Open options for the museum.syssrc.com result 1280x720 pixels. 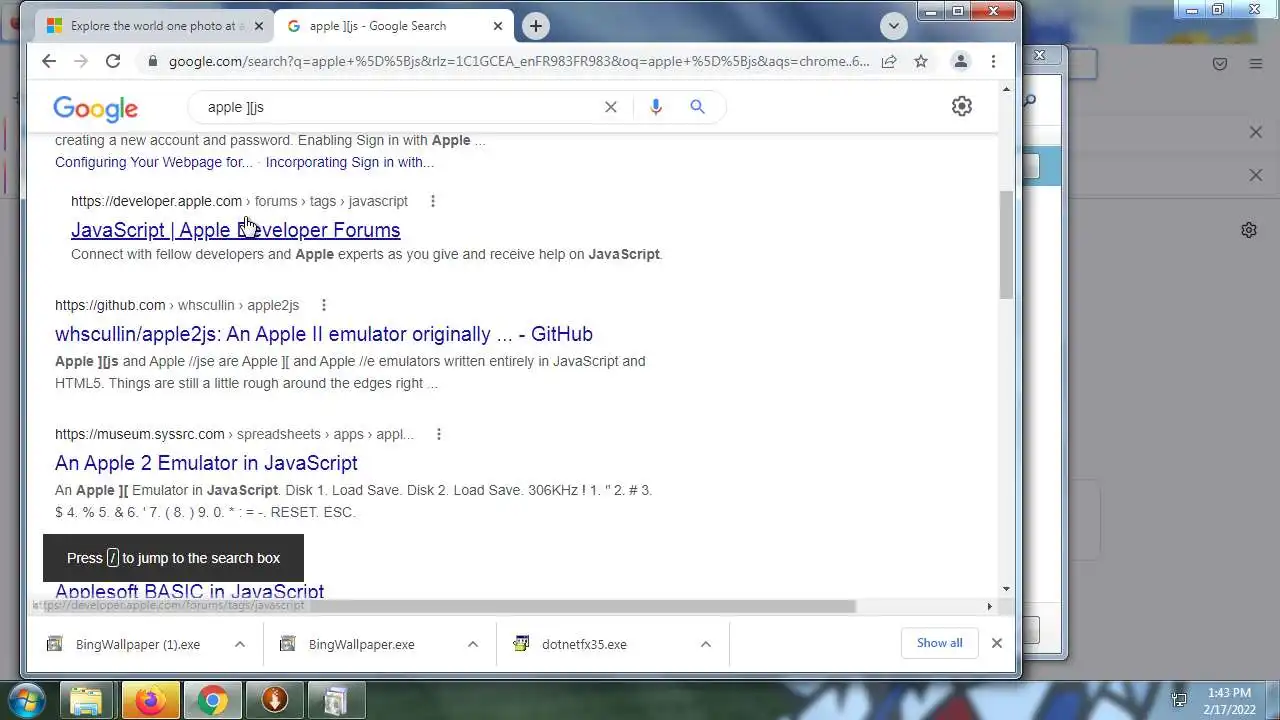439,434
